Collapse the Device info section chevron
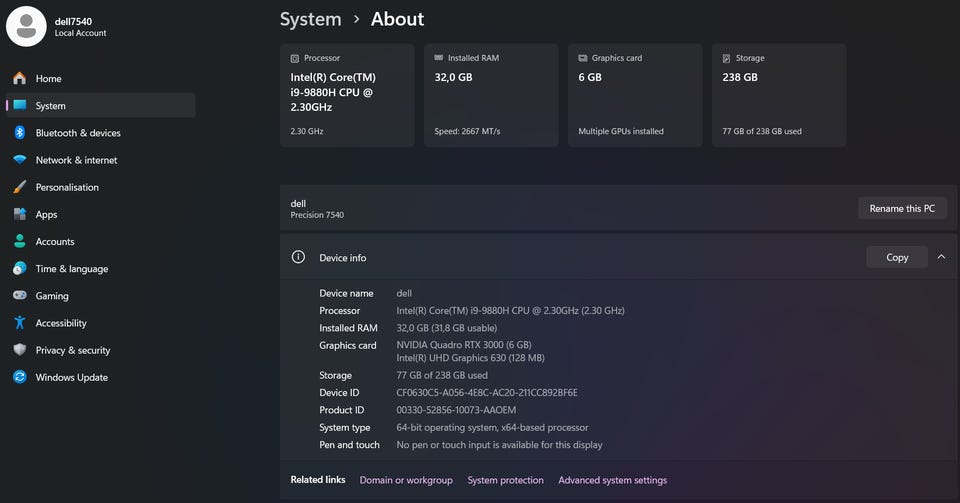960x503 pixels. coord(941,257)
